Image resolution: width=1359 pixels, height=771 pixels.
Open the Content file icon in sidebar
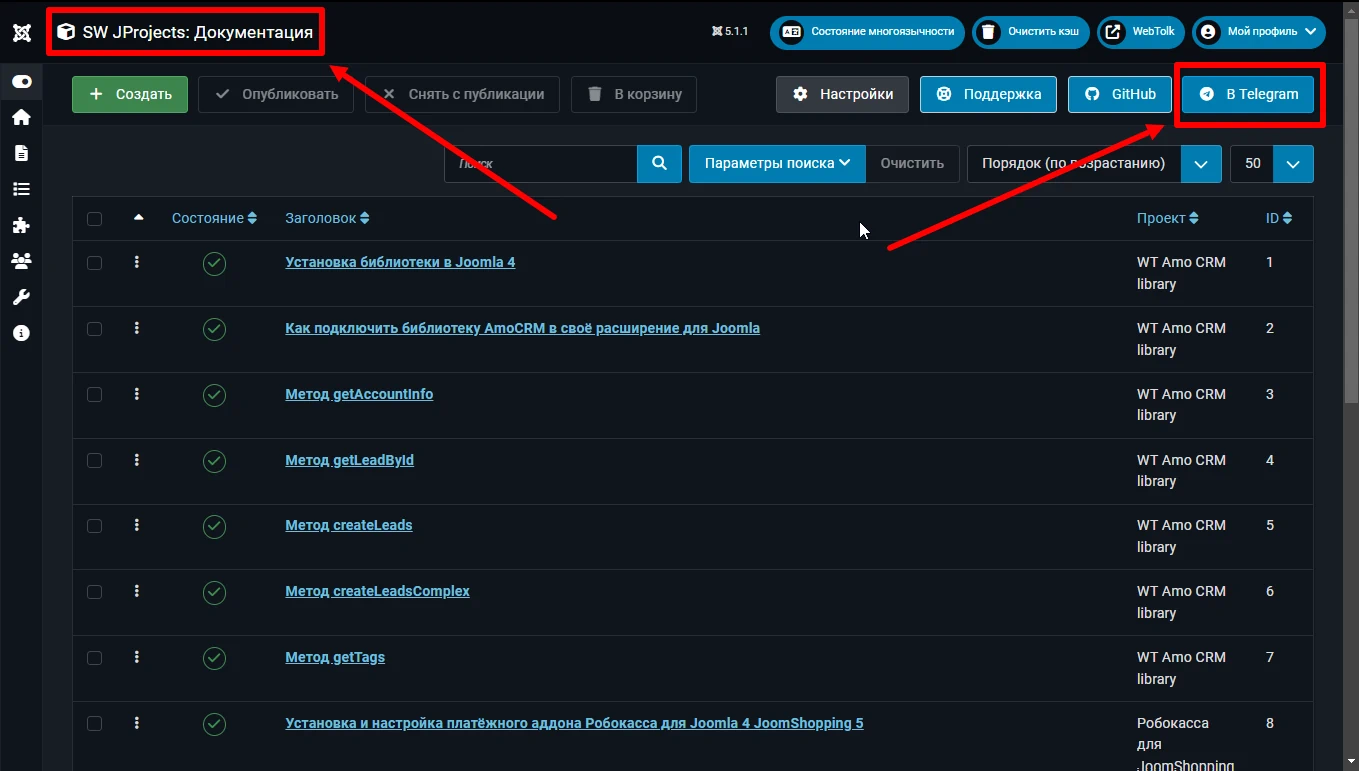tap(21, 153)
